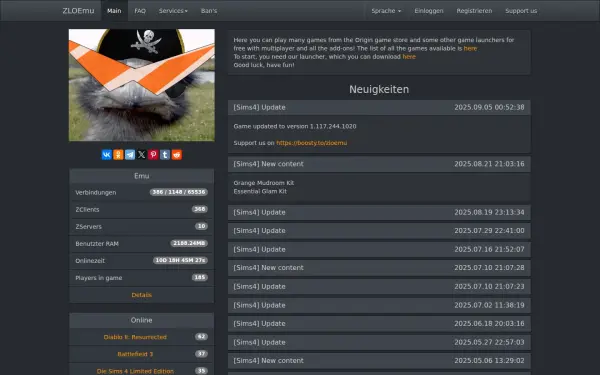Click the ZServers row
Image resolution: width=600 pixels, height=375 pixels.
142,227
